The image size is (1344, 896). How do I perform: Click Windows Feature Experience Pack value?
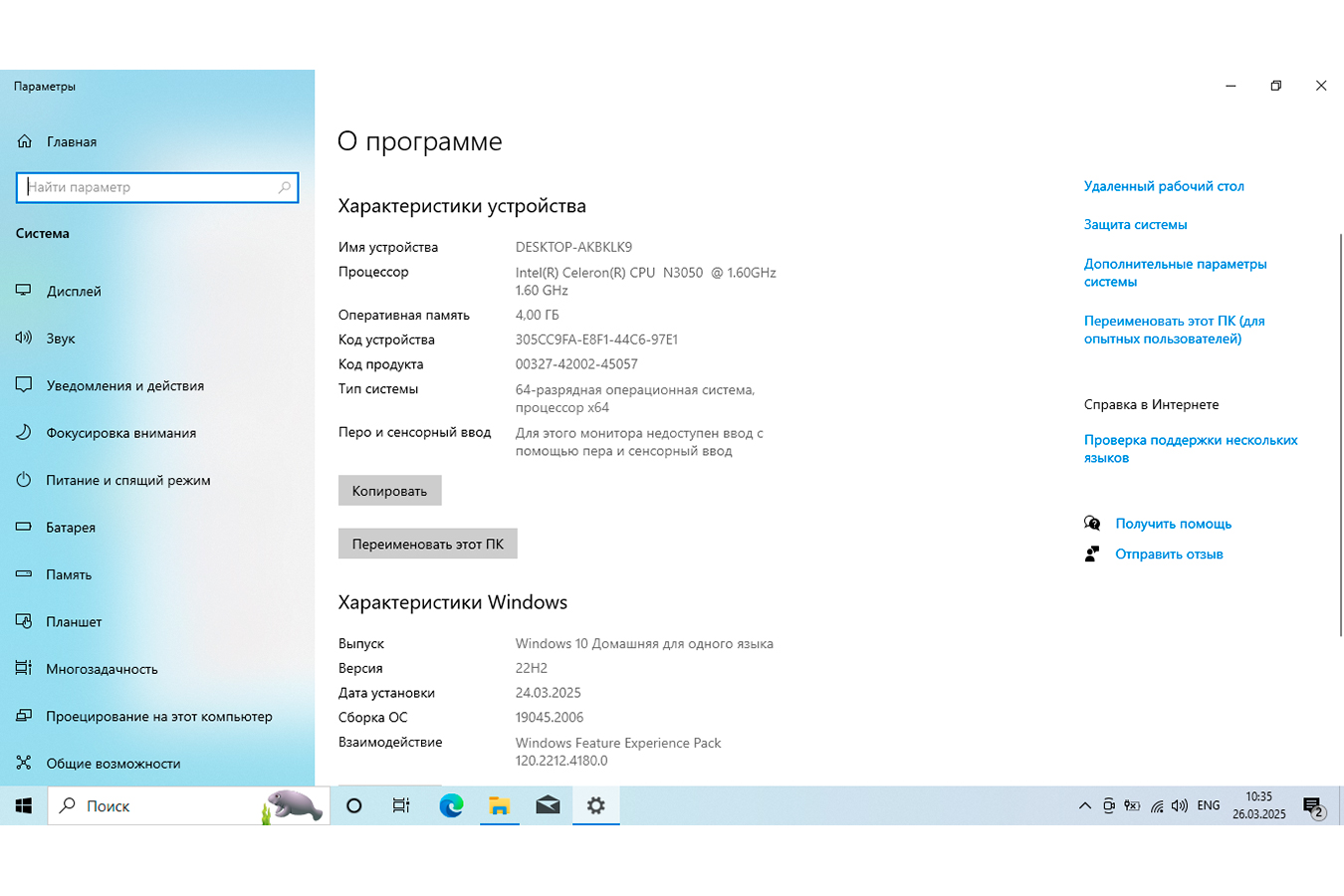618,752
